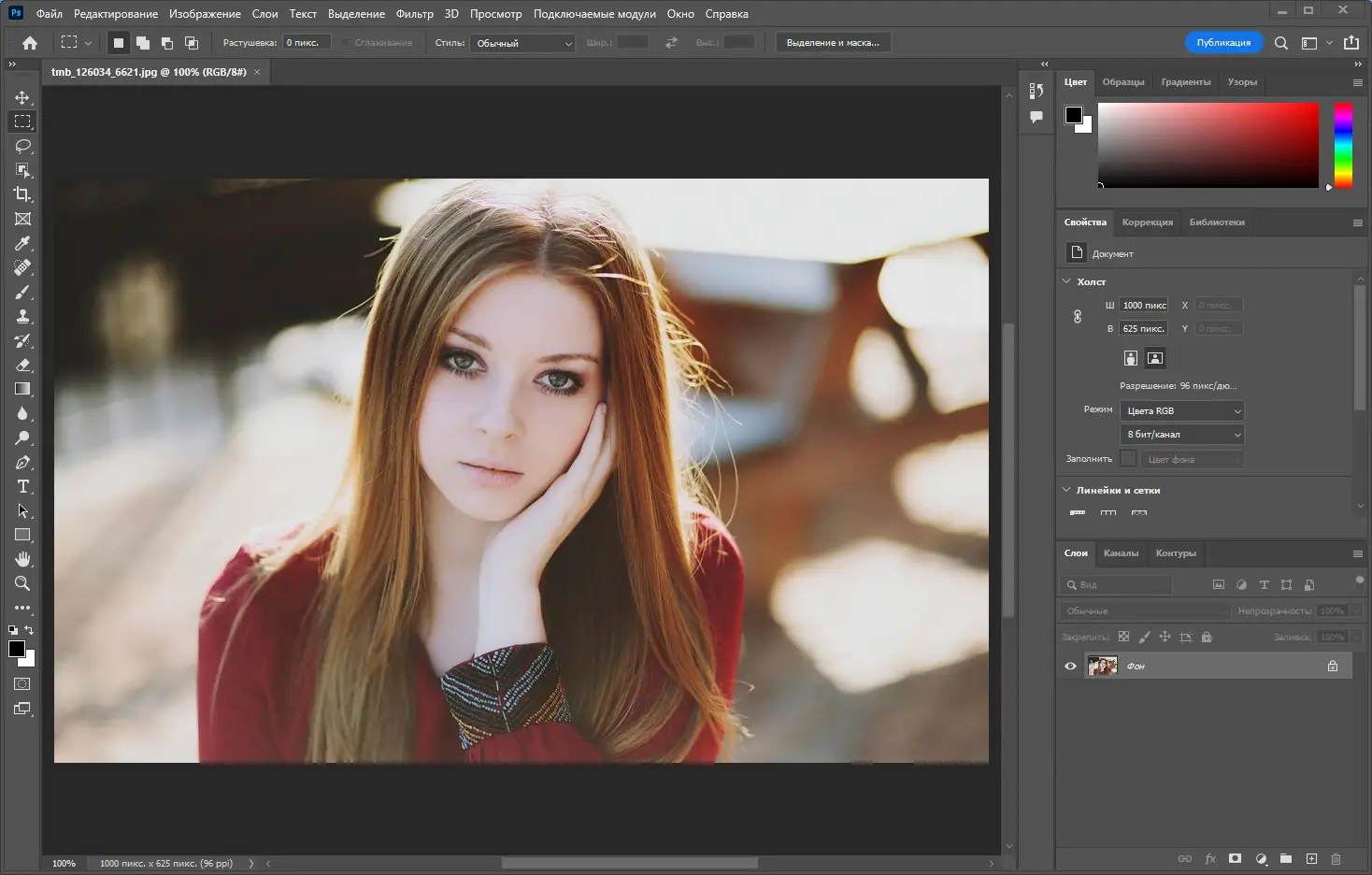Create a new layer in the Layers panel
This screenshot has width=1372, height=875.
(x=1310, y=858)
